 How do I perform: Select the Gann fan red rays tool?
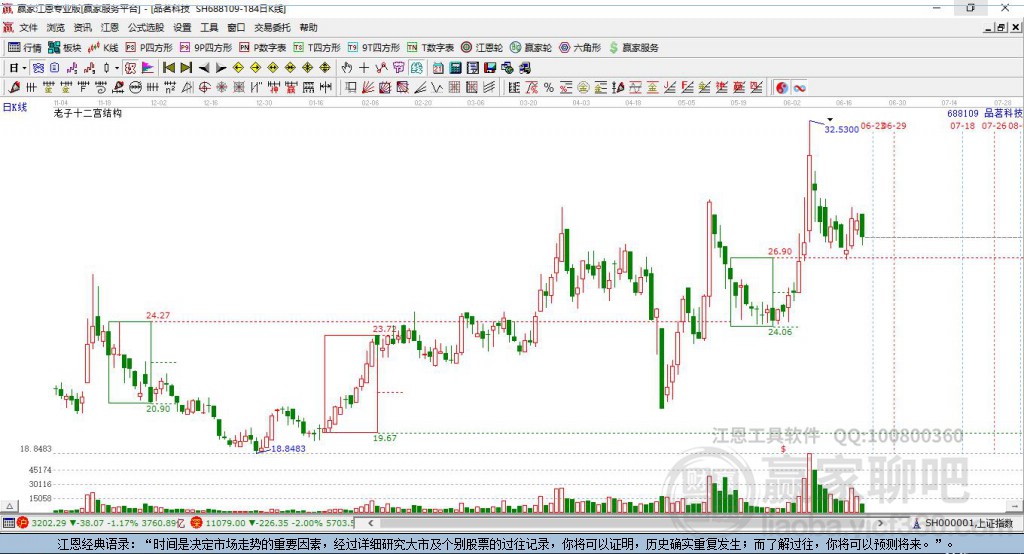[x=368, y=88]
